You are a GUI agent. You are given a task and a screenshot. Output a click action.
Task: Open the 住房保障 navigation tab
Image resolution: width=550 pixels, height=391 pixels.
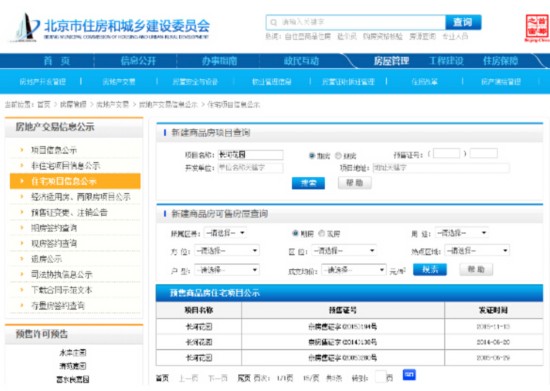(501, 61)
